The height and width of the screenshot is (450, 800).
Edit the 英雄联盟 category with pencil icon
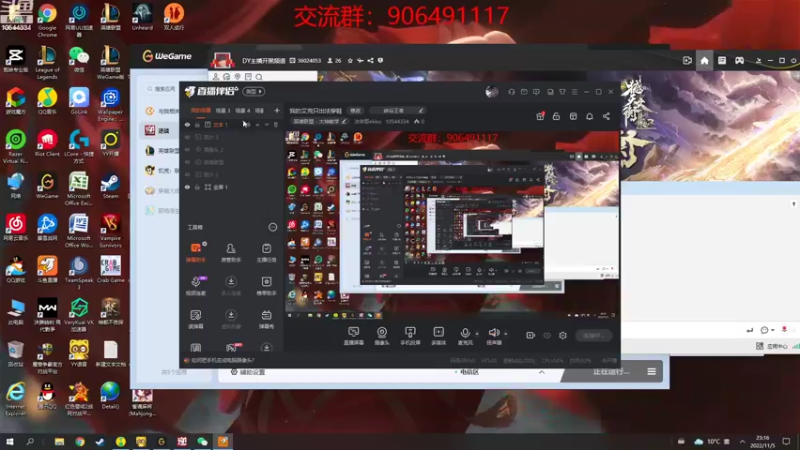344,121
